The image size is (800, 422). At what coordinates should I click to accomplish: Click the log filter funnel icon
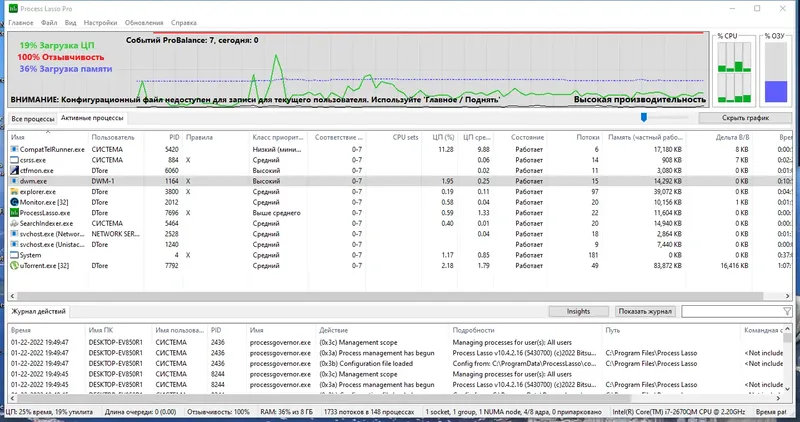(x=787, y=311)
